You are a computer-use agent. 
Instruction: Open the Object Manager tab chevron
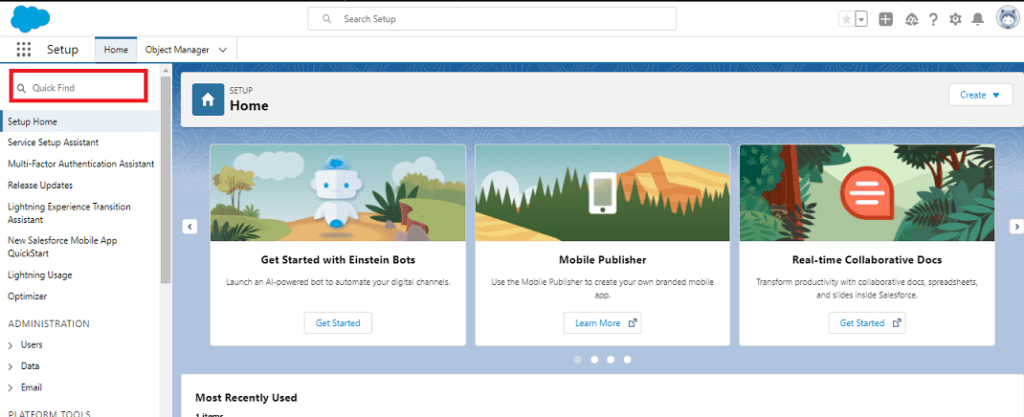(223, 50)
